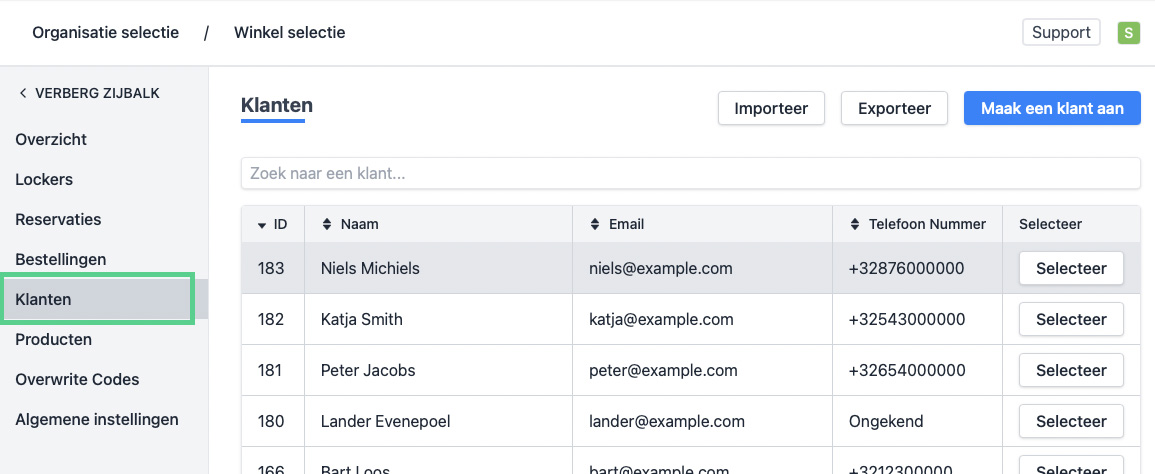
Task: Click the green S user avatar icon
Action: pyautogui.click(x=1128, y=33)
